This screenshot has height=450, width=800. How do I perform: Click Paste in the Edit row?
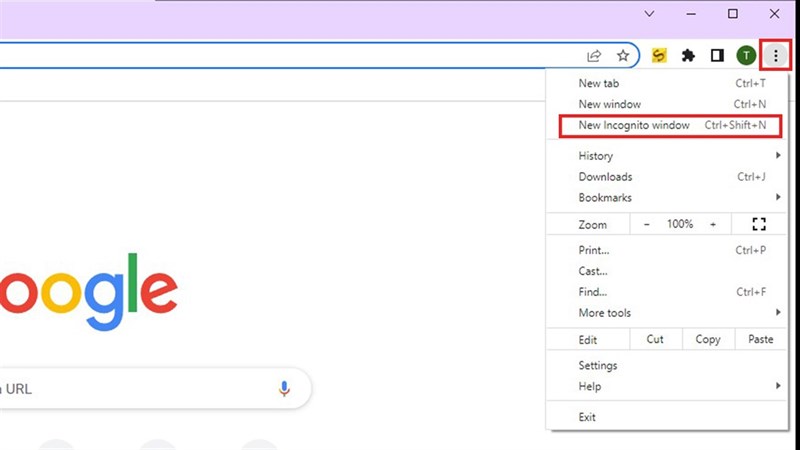click(760, 339)
